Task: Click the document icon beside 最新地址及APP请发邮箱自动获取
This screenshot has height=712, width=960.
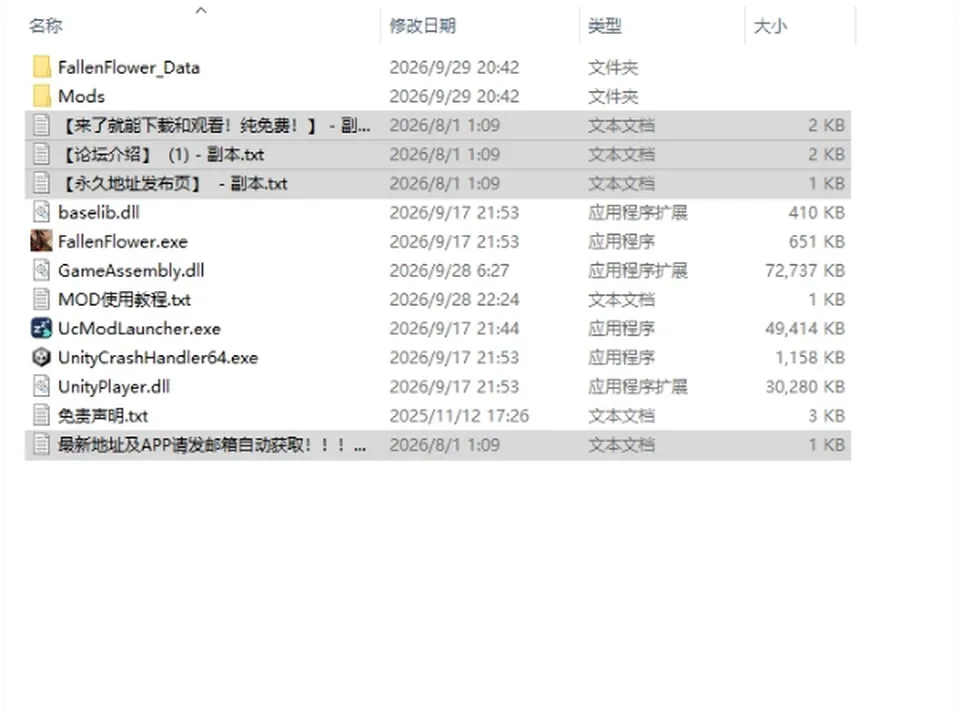Action: pyautogui.click(x=42, y=445)
